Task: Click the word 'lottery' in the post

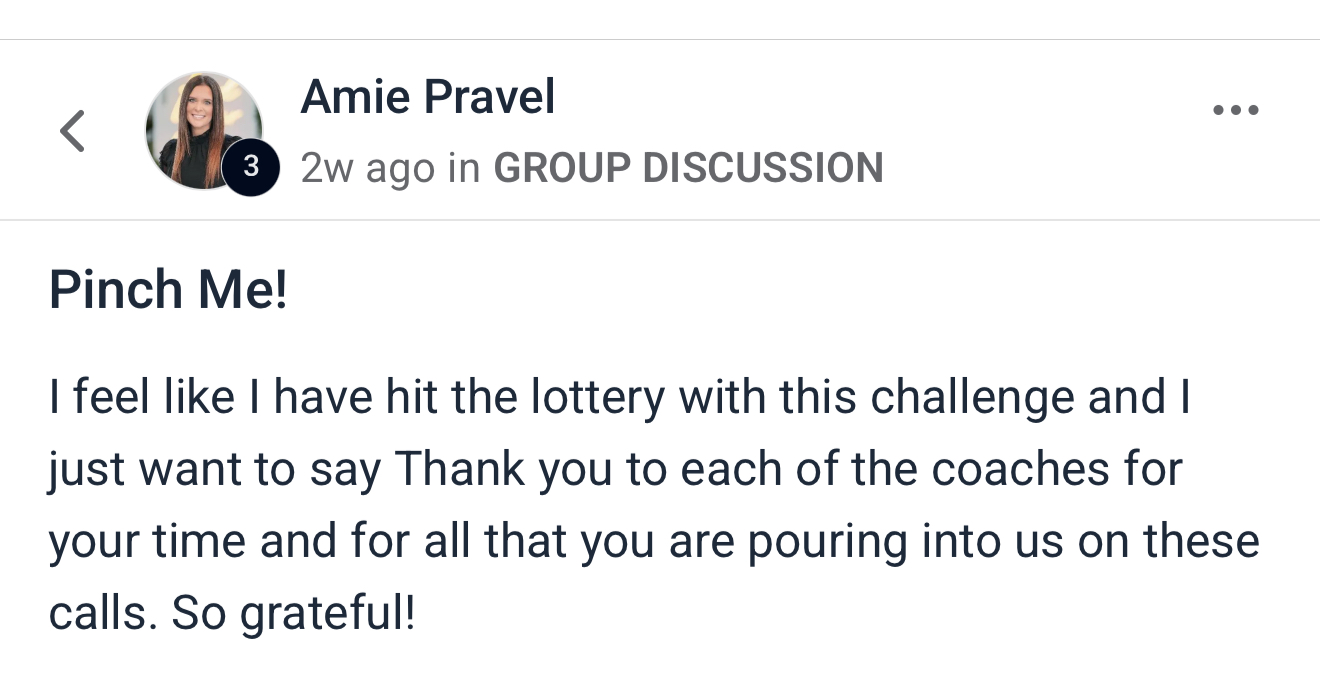Action: click(x=597, y=398)
